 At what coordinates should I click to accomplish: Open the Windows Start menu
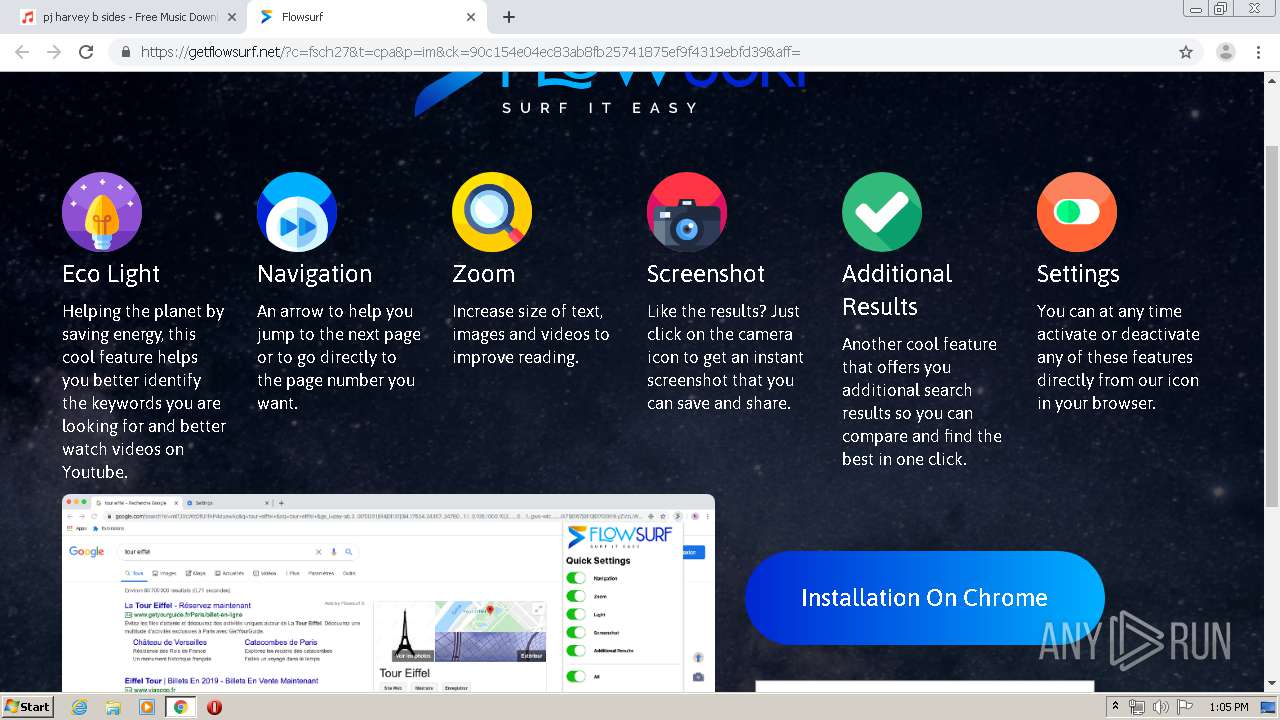click(27, 706)
